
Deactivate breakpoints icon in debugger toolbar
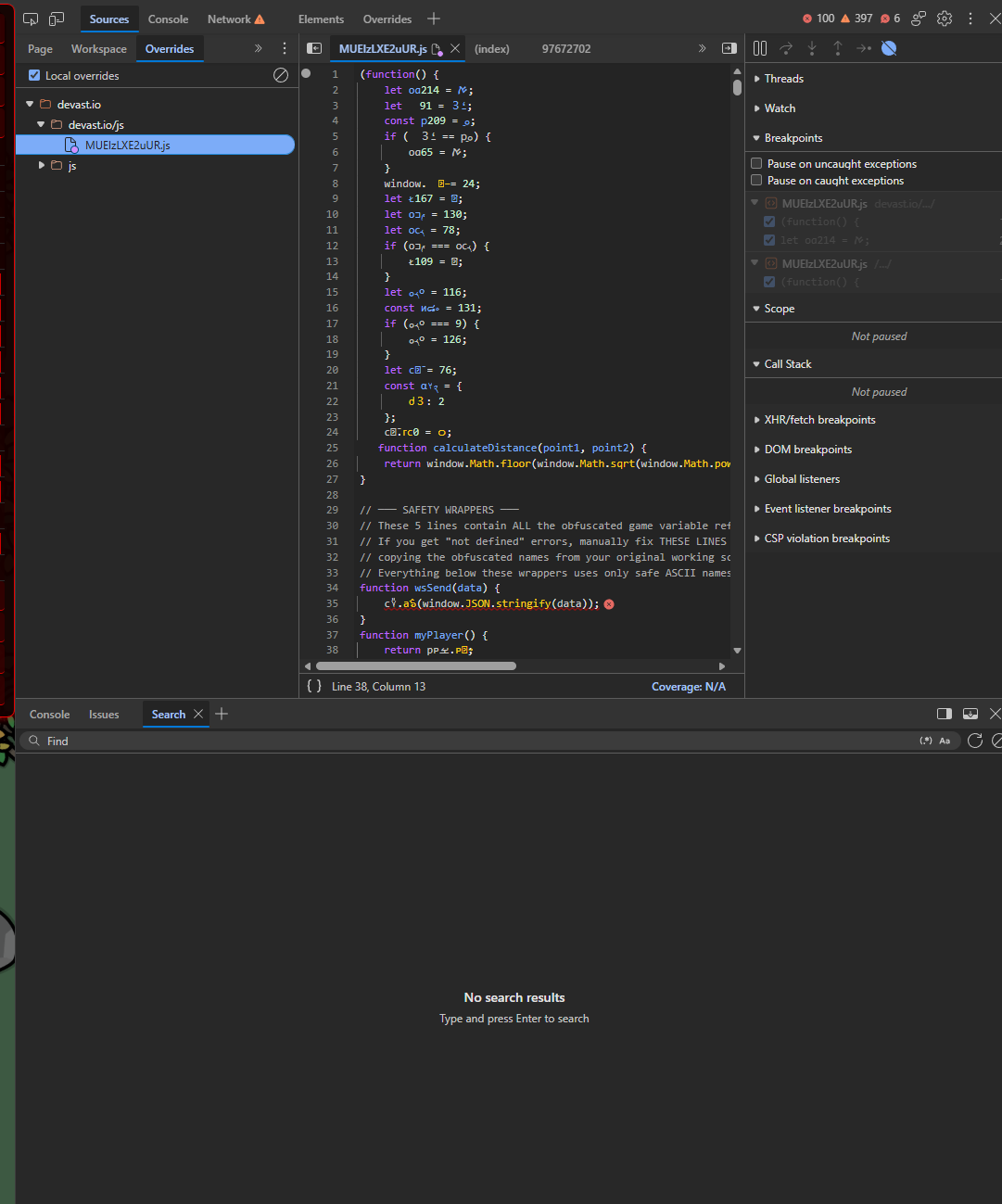(889, 48)
